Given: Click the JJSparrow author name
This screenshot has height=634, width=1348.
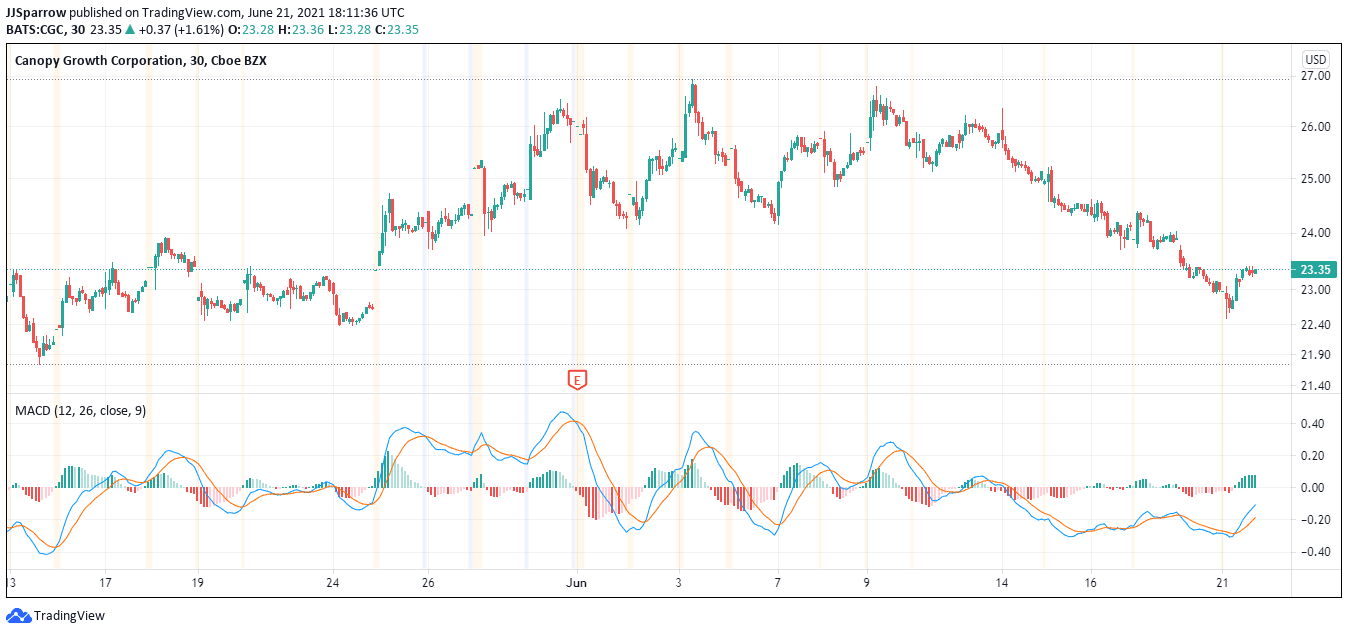Looking at the screenshot, I should 36,13.
